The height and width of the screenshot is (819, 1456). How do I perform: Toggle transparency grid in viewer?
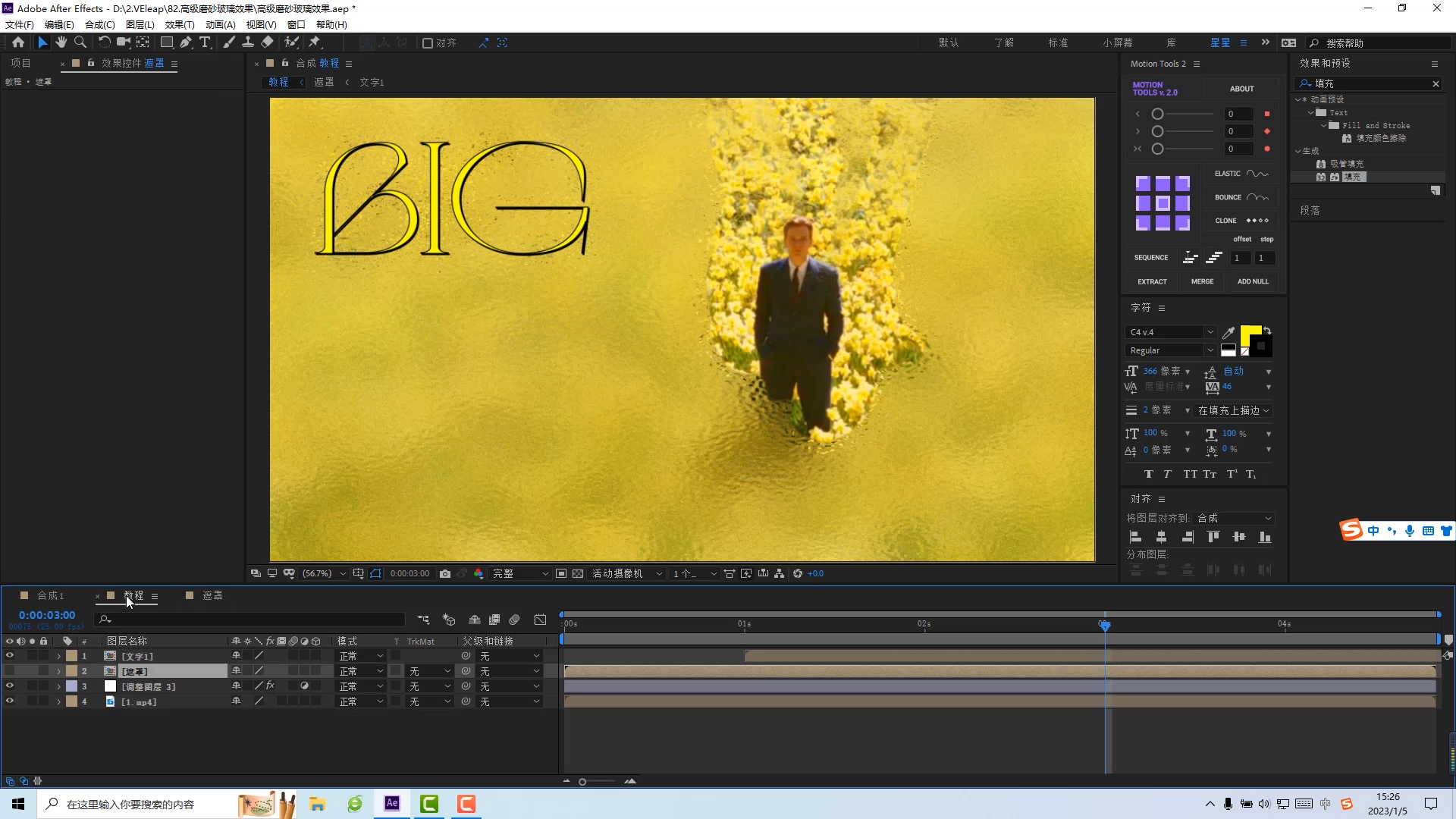pos(578,574)
